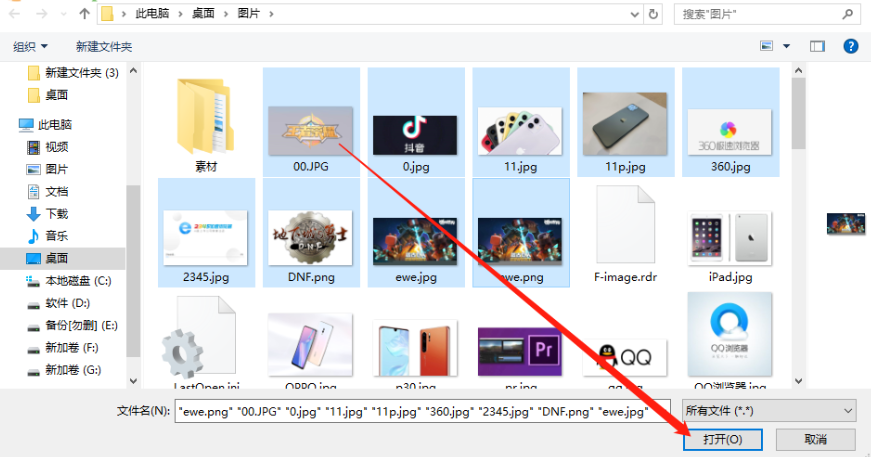Click sidebar scrollbar down arrow
This screenshot has height=457, width=871.
[x=133, y=381]
